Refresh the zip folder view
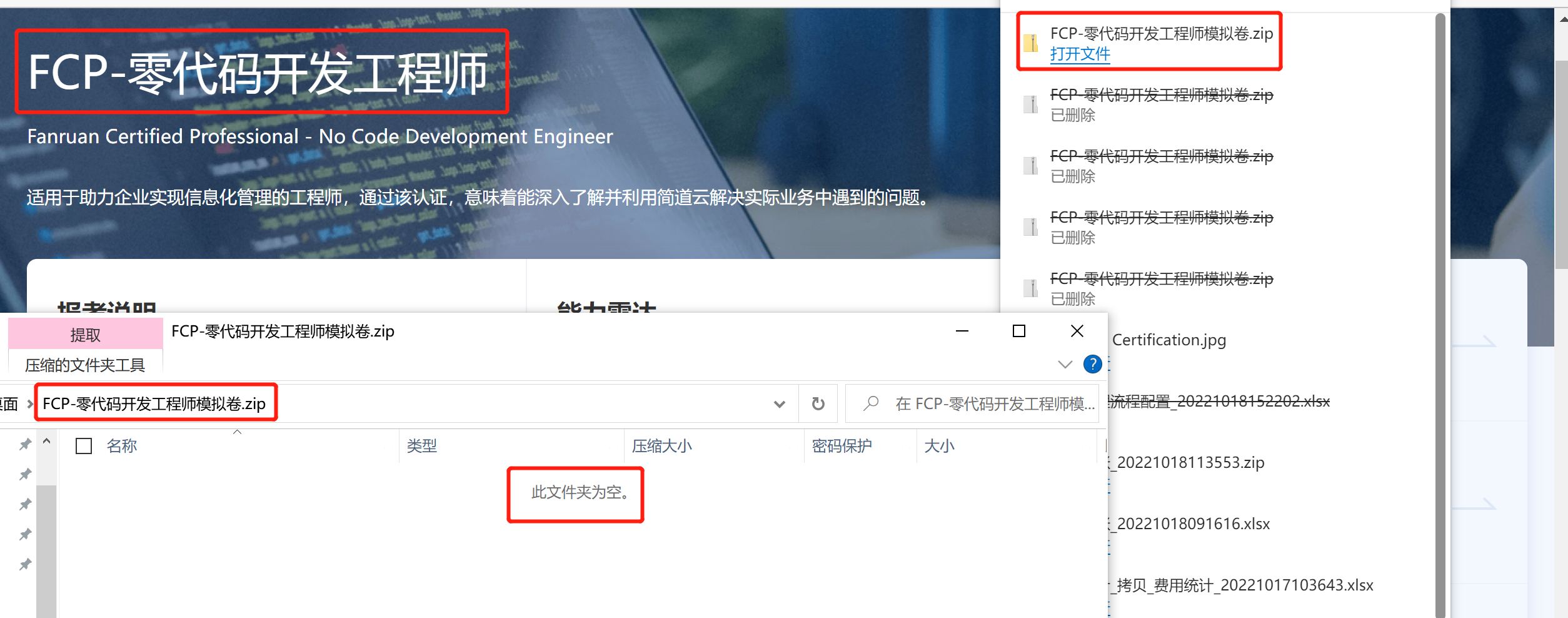The height and width of the screenshot is (618, 1568). [x=818, y=404]
